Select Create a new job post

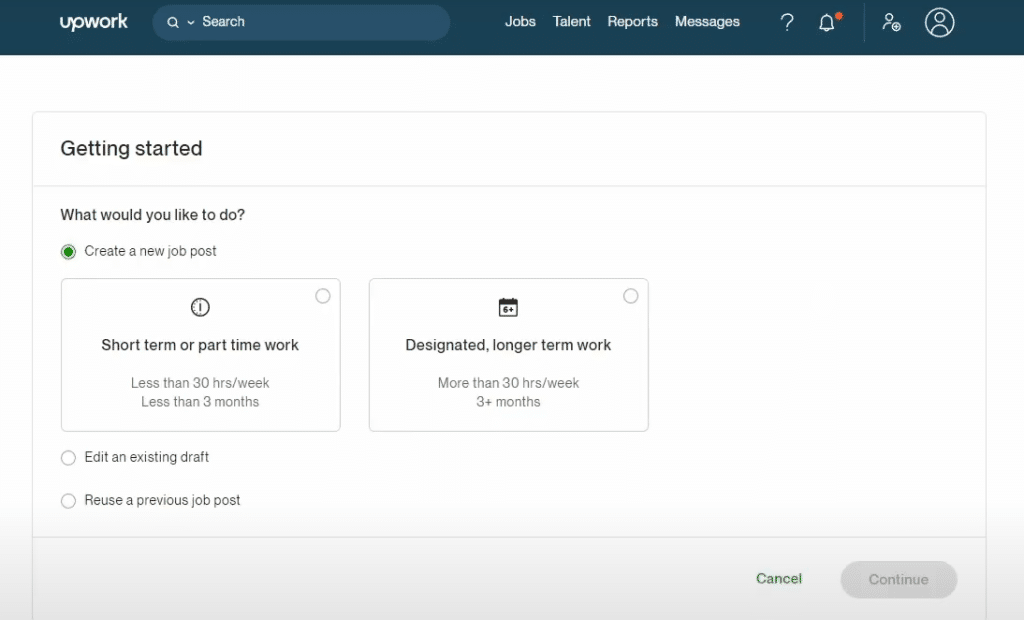coord(68,251)
